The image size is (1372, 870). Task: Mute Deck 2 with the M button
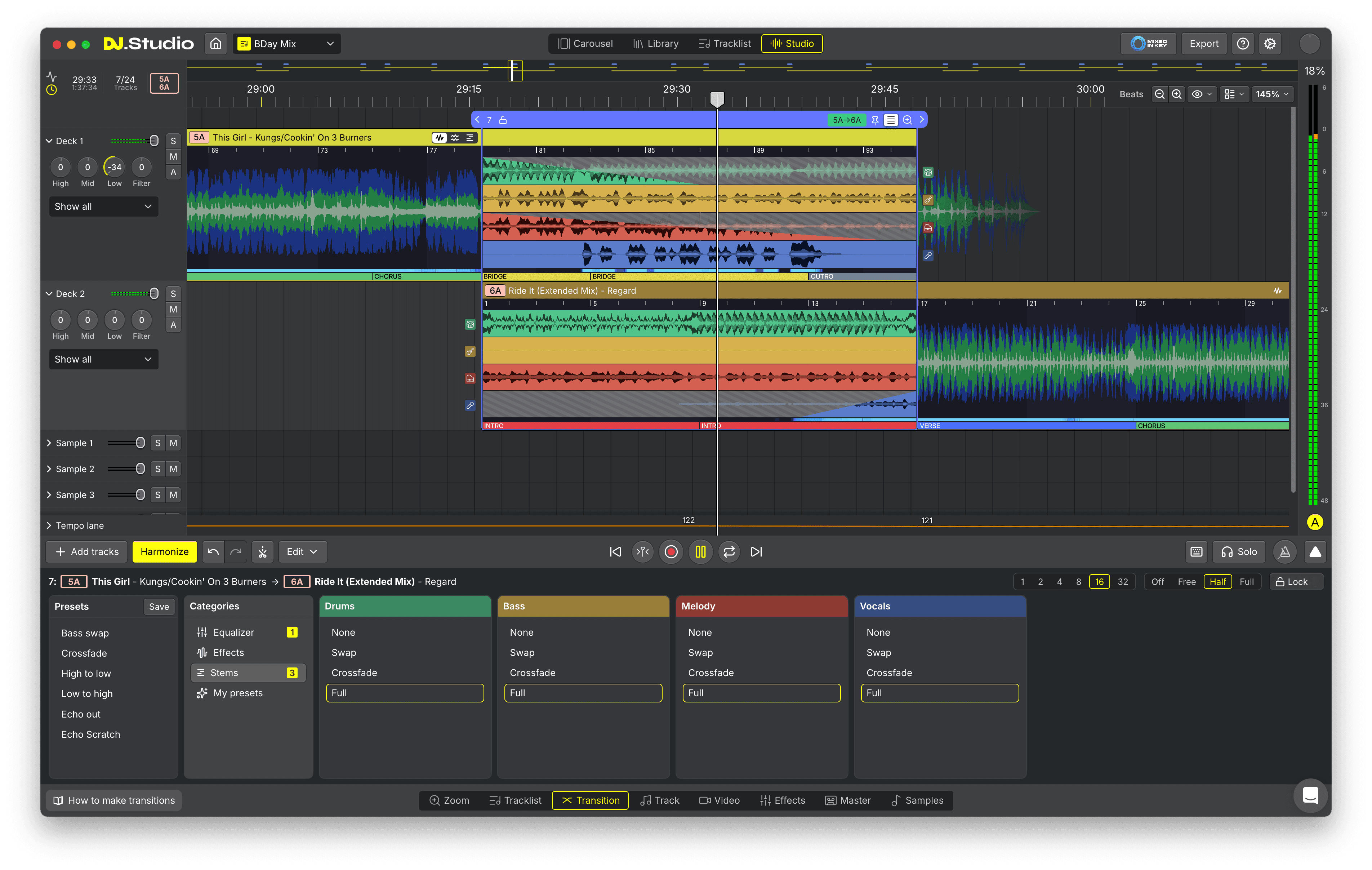173,309
